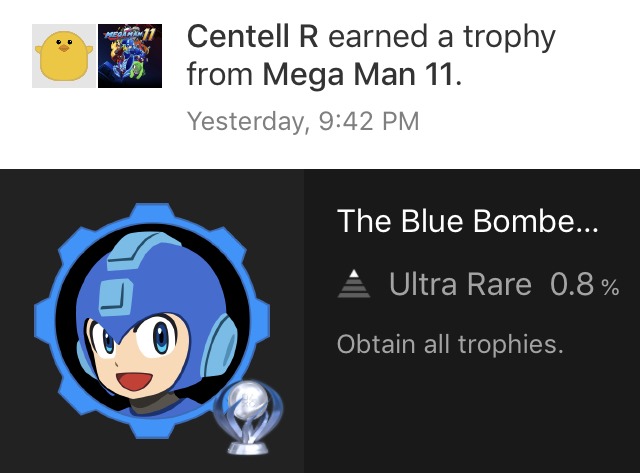Image resolution: width=640 pixels, height=473 pixels.
Task: Tap the 0.8 rarity percentage value
Action: (572, 285)
